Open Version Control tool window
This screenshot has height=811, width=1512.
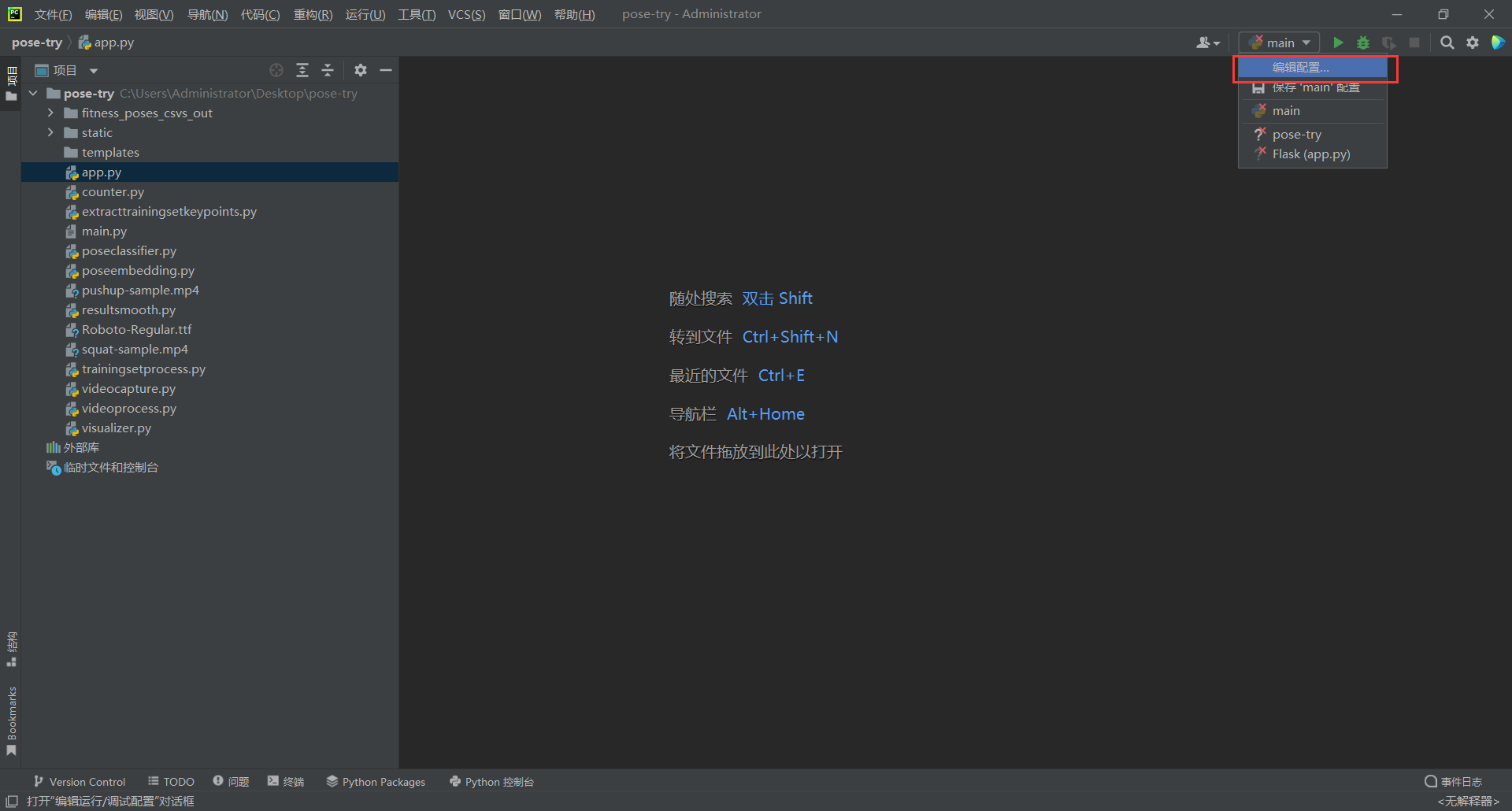click(x=80, y=782)
